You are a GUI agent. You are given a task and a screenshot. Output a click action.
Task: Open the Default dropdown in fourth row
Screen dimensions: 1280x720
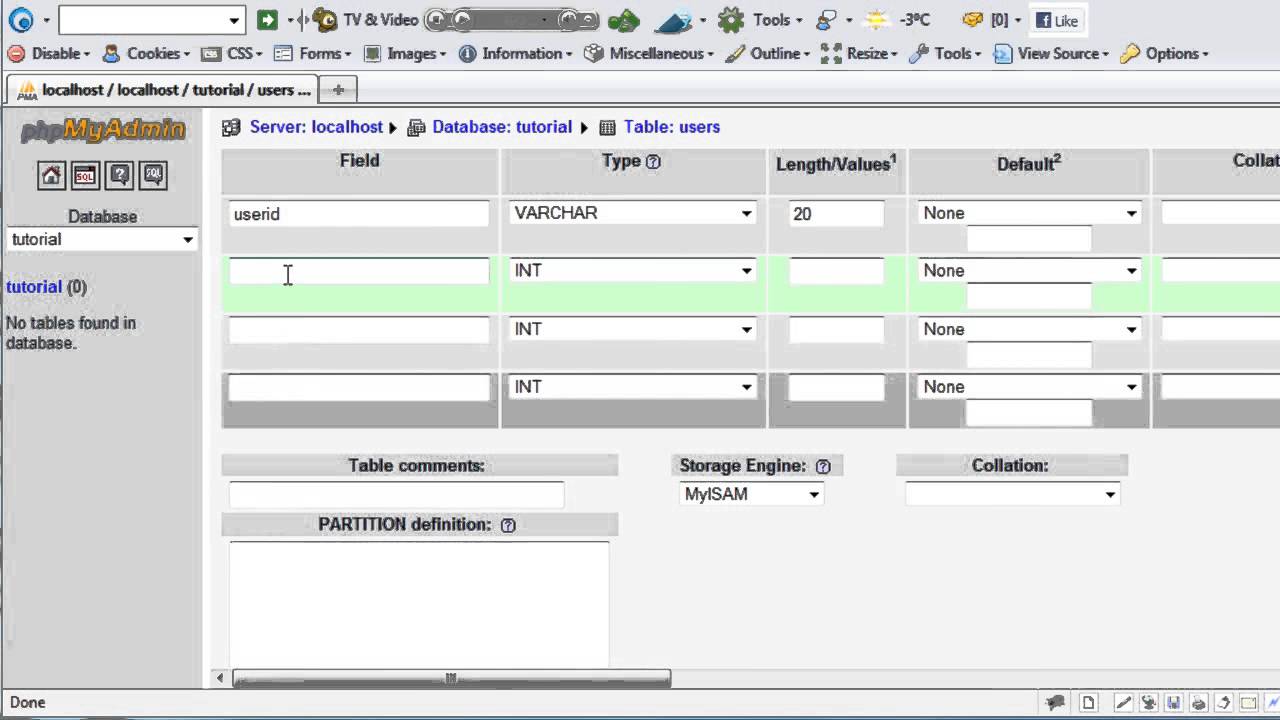(1029, 387)
